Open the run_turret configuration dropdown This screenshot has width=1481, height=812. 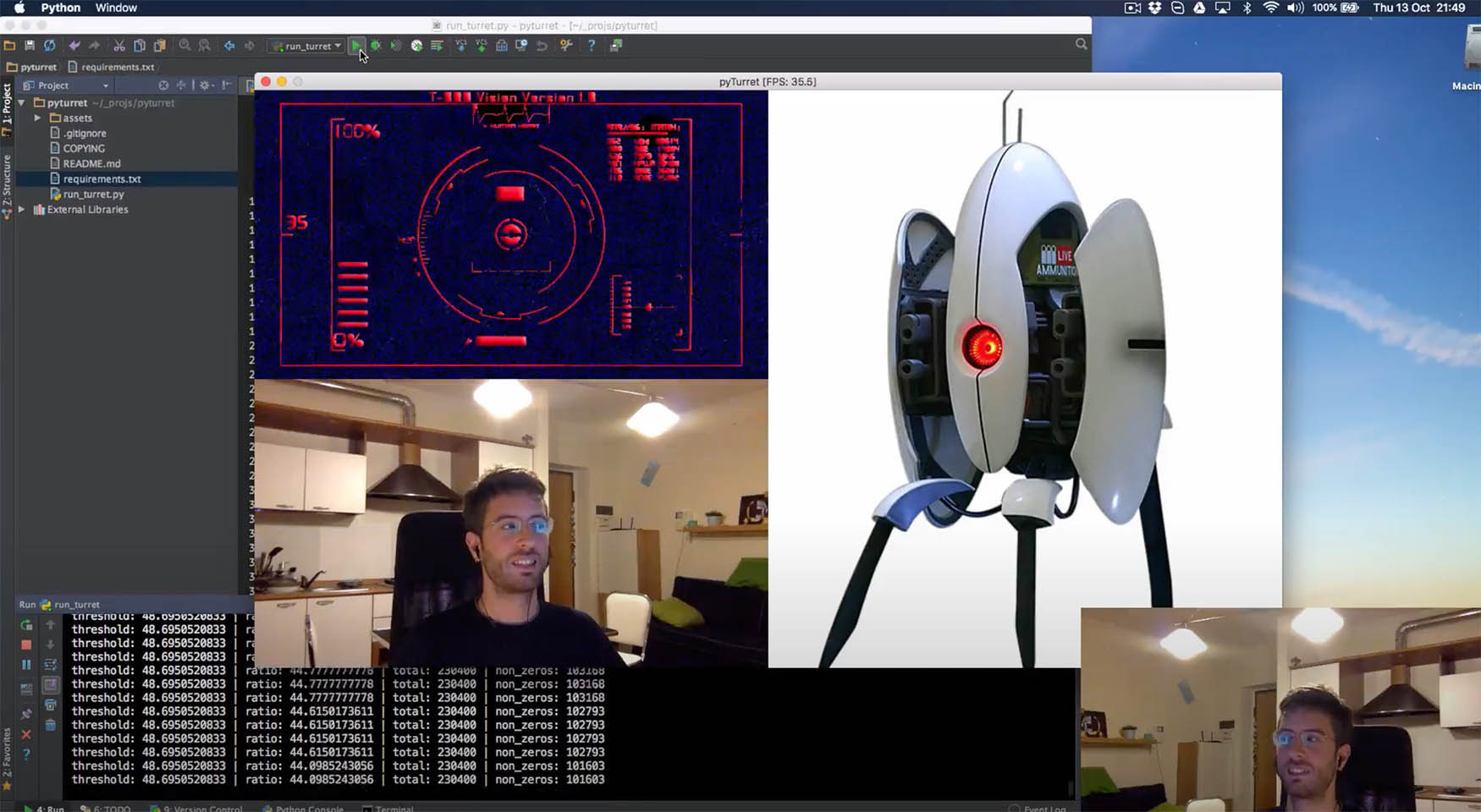pos(306,46)
